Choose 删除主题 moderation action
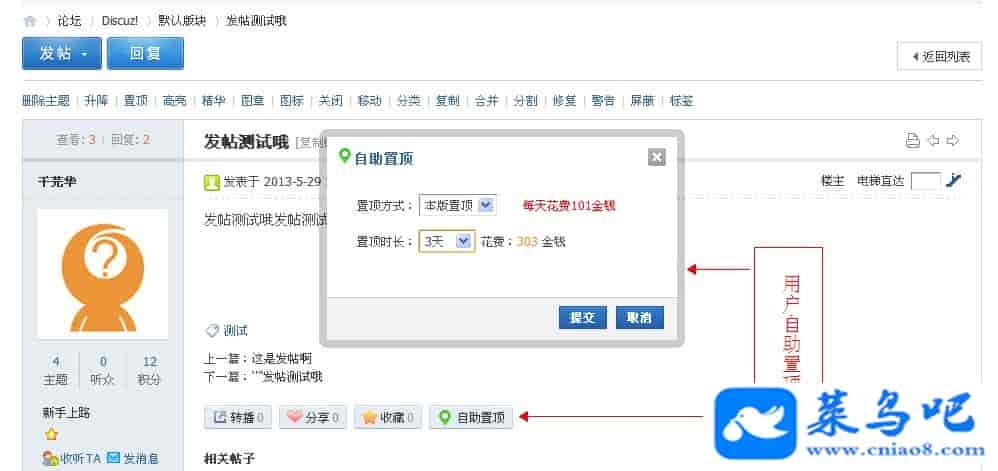Viewport: 998px width, 471px height. [46, 101]
